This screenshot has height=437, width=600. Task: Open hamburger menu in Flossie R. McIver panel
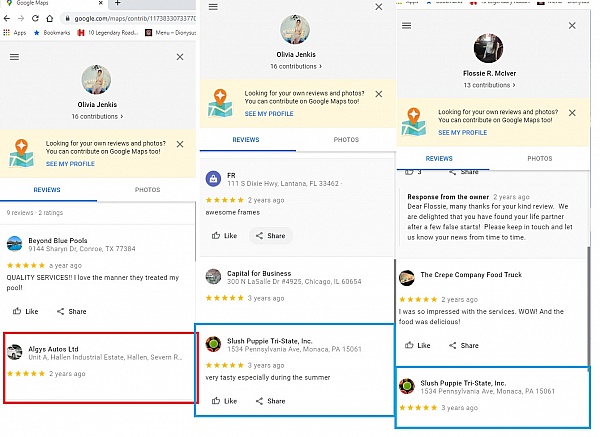[406, 26]
